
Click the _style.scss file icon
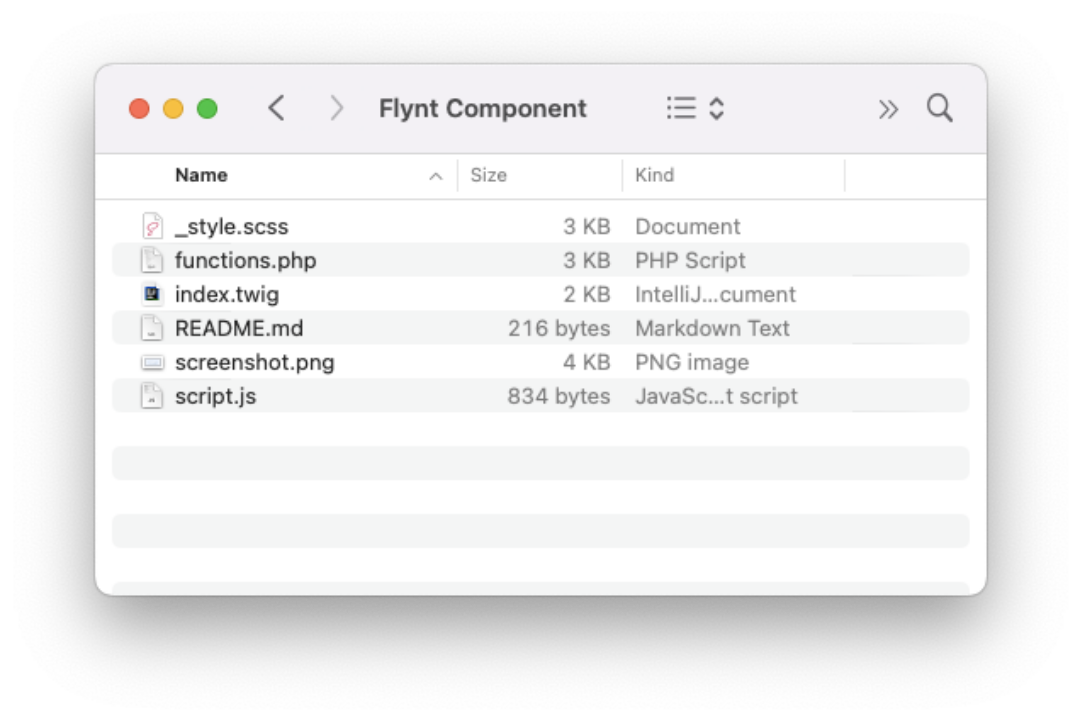[x=152, y=226]
